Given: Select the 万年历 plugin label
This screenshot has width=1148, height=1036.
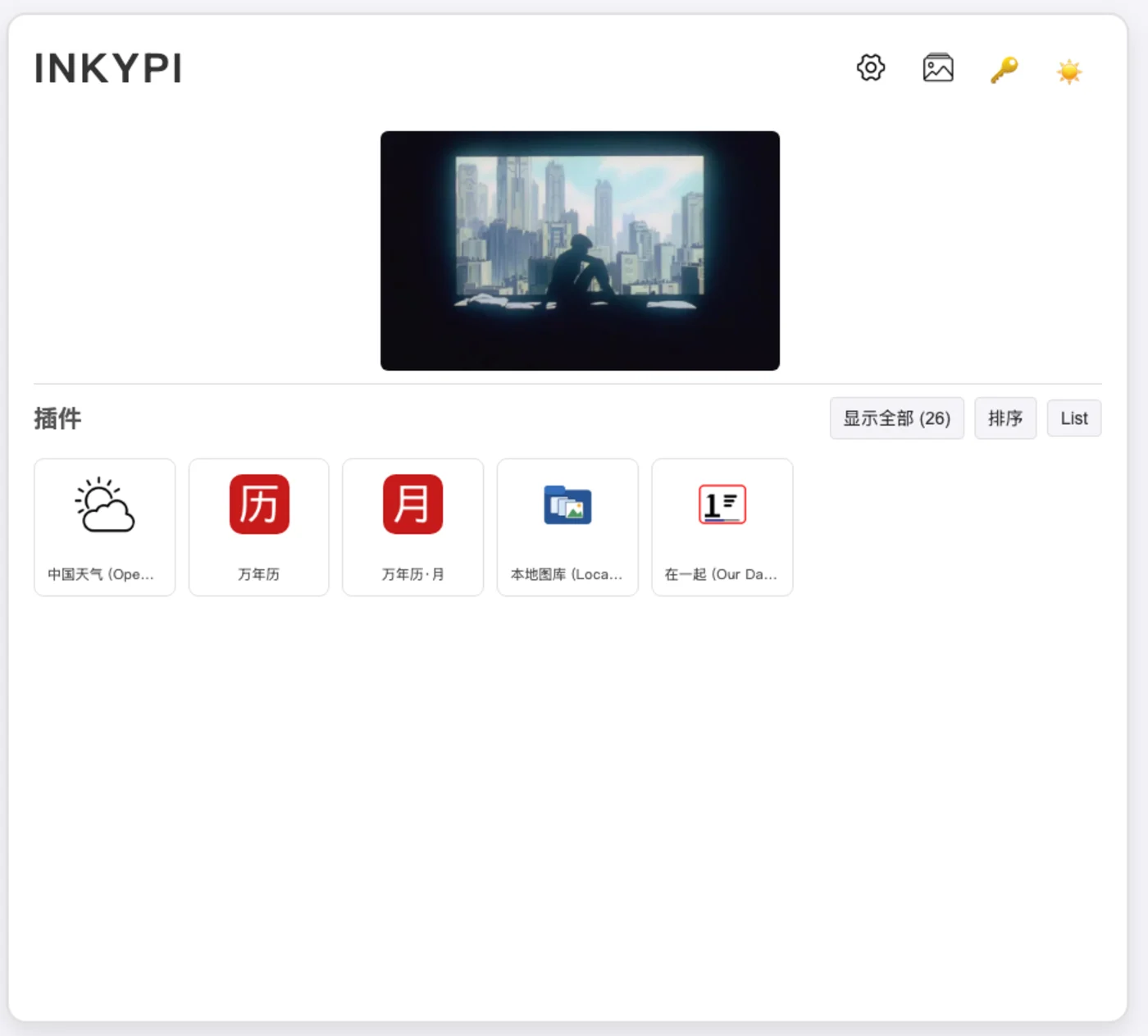Looking at the screenshot, I should pyautogui.click(x=259, y=574).
